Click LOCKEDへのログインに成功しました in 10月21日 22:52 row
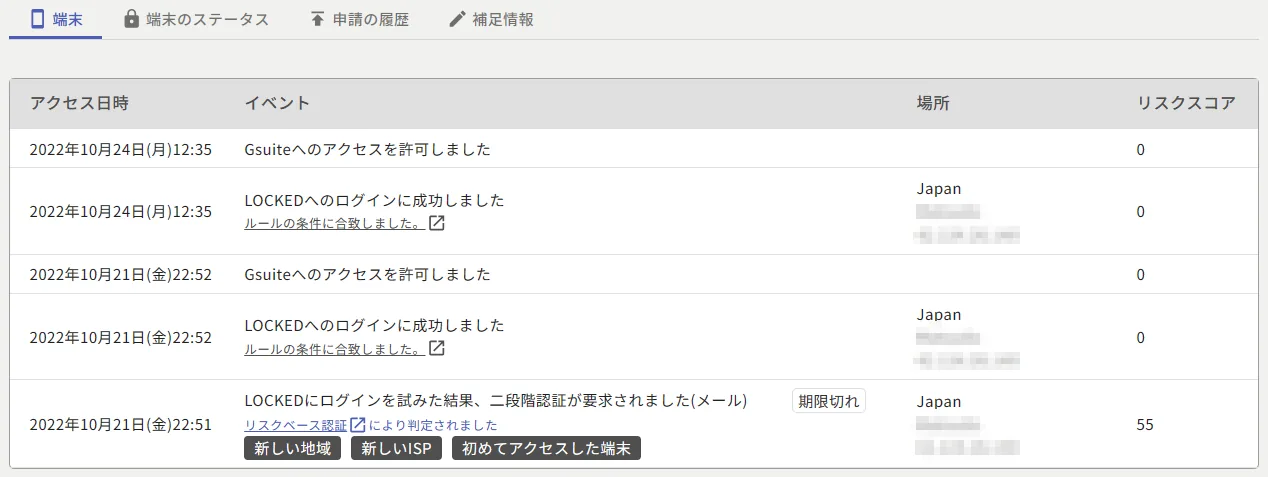The image size is (1268, 477). [x=375, y=325]
